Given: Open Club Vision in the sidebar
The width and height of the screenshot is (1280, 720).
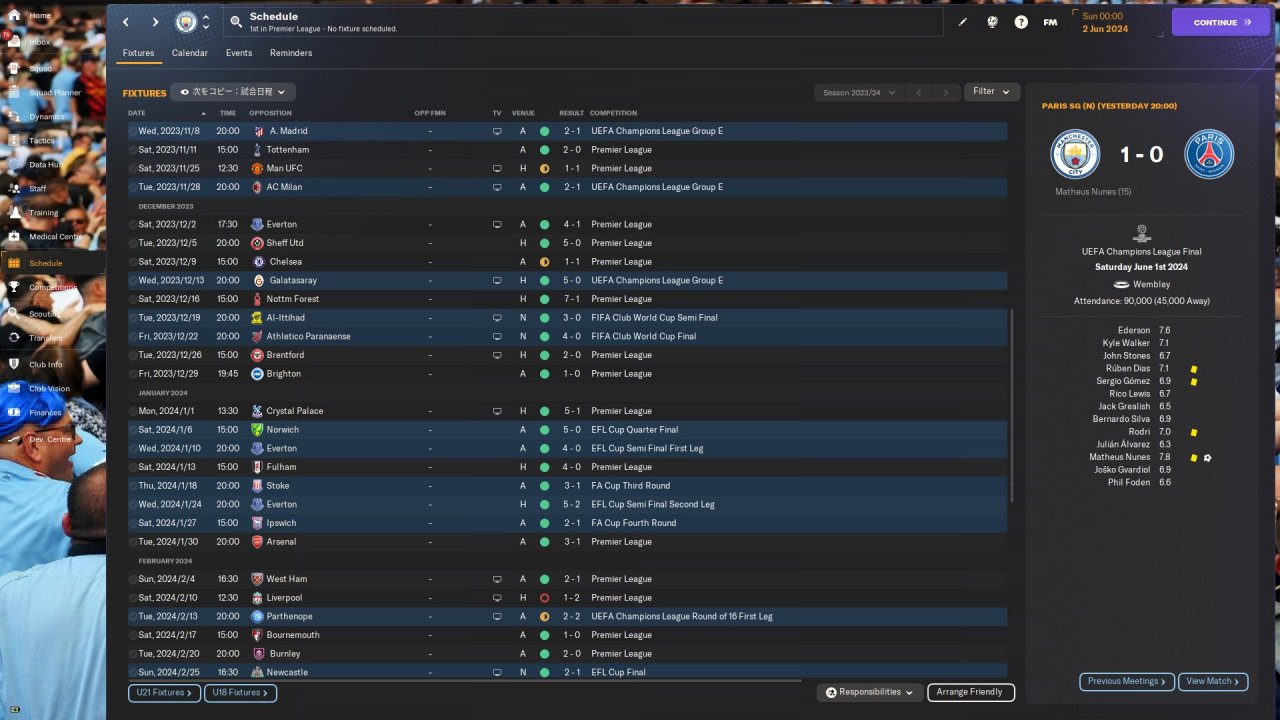Looking at the screenshot, I should point(49,389).
